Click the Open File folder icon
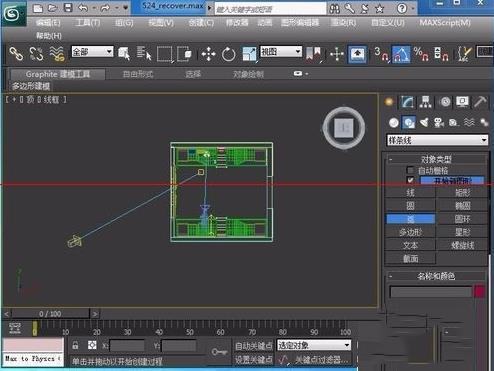This screenshot has width=494, height=371. (x=52, y=8)
